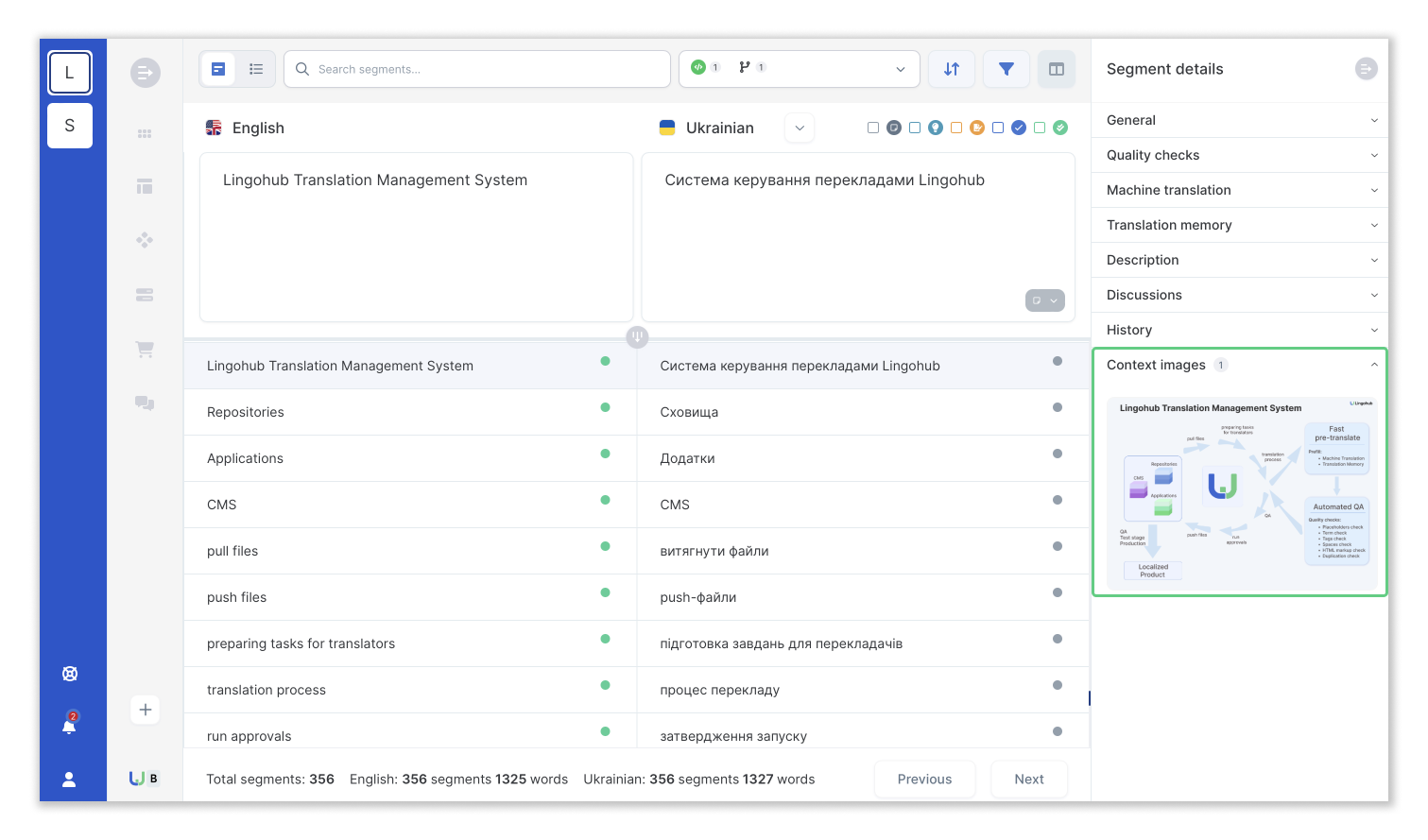Click the Lingohub logo with B badge
1428x840 pixels.
coord(145,779)
